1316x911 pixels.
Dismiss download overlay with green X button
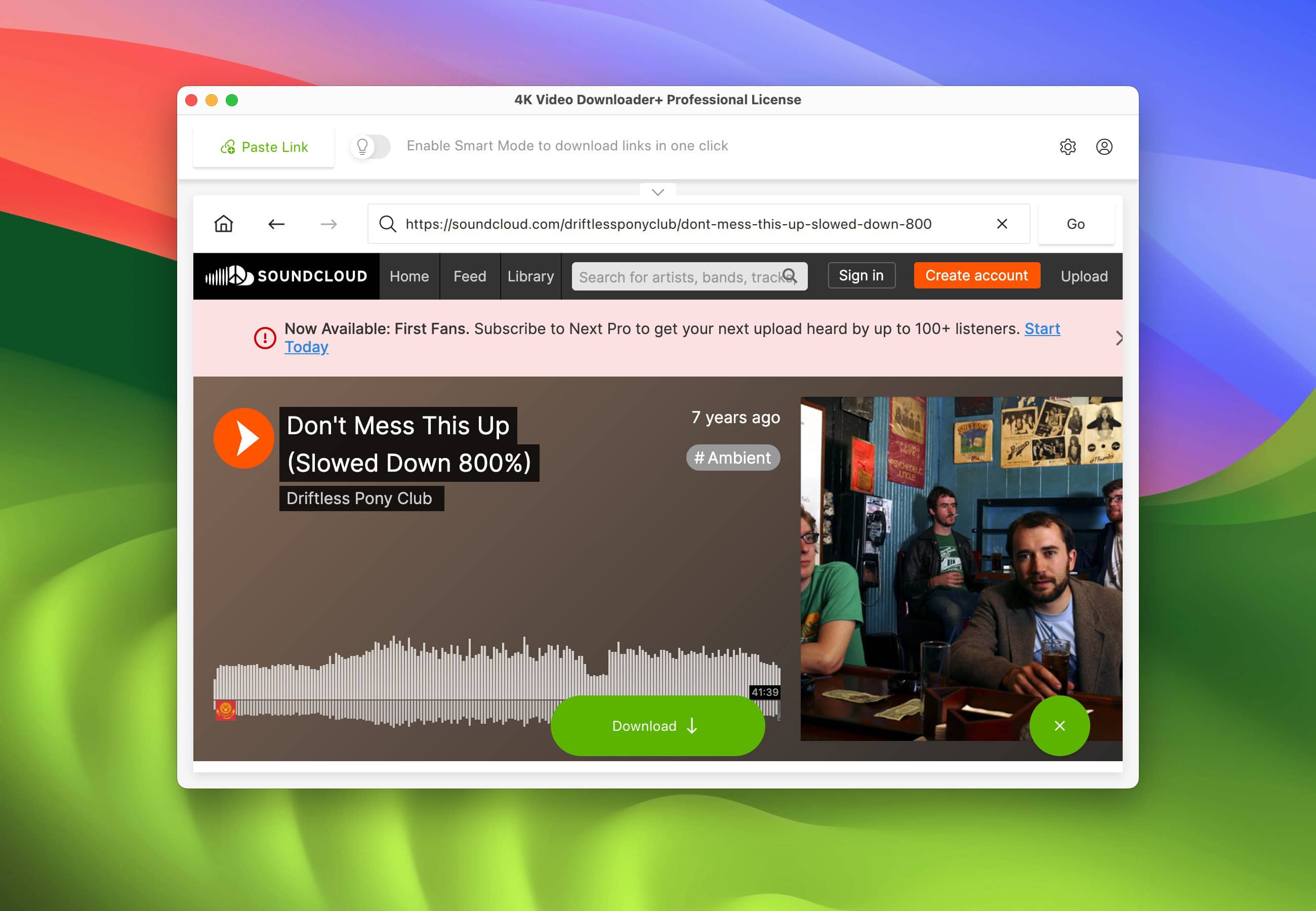tap(1059, 725)
